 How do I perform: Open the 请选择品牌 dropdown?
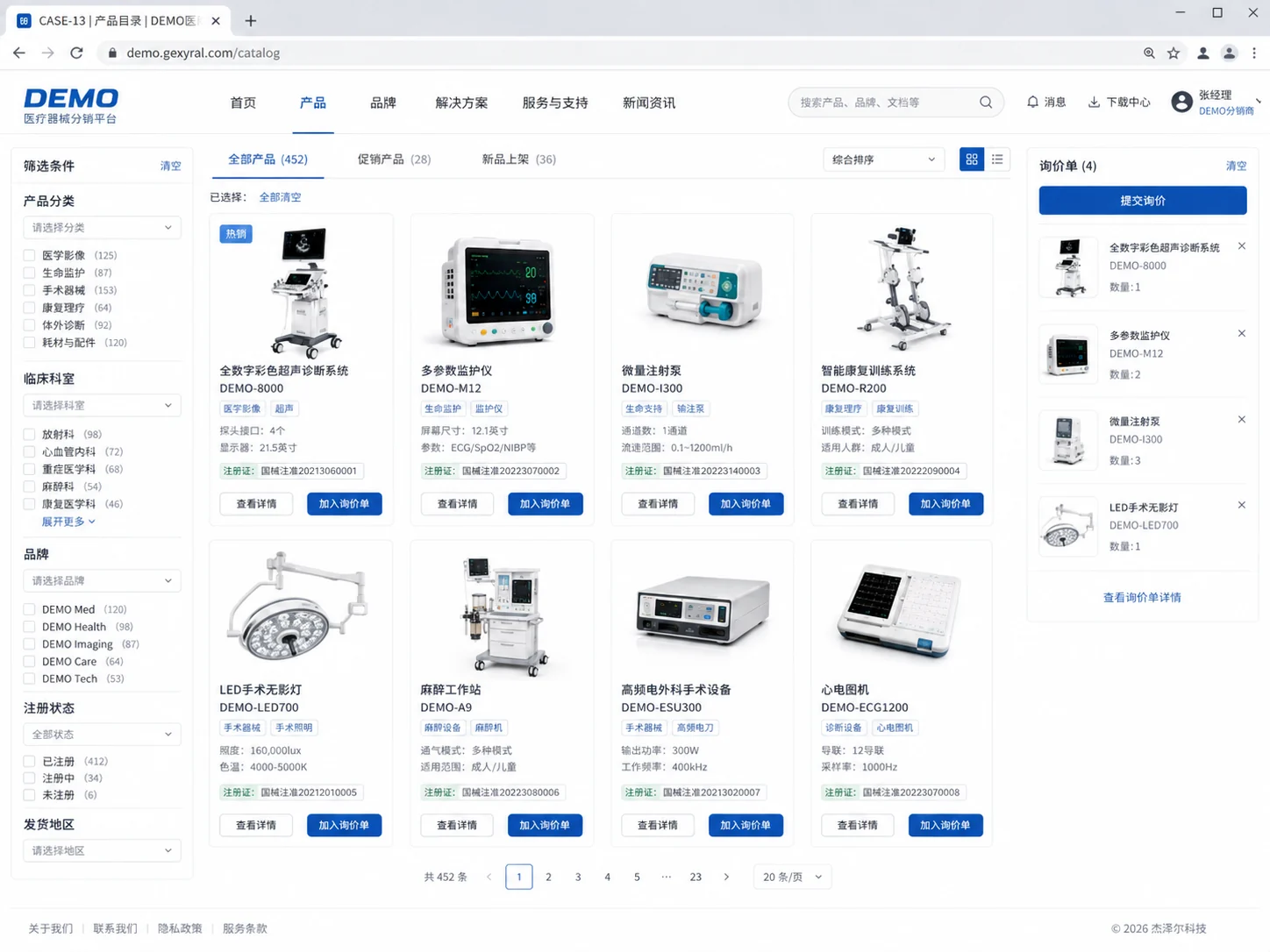tap(102, 581)
